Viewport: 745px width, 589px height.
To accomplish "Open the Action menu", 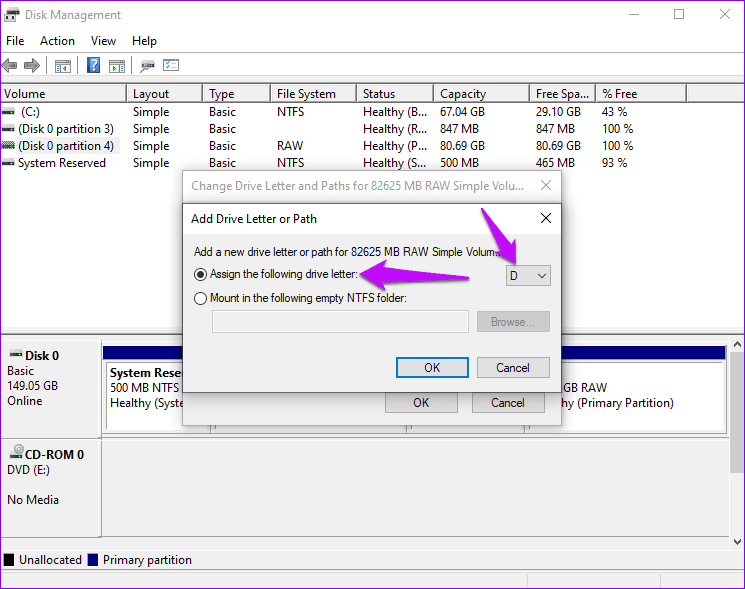I will pos(57,41).
